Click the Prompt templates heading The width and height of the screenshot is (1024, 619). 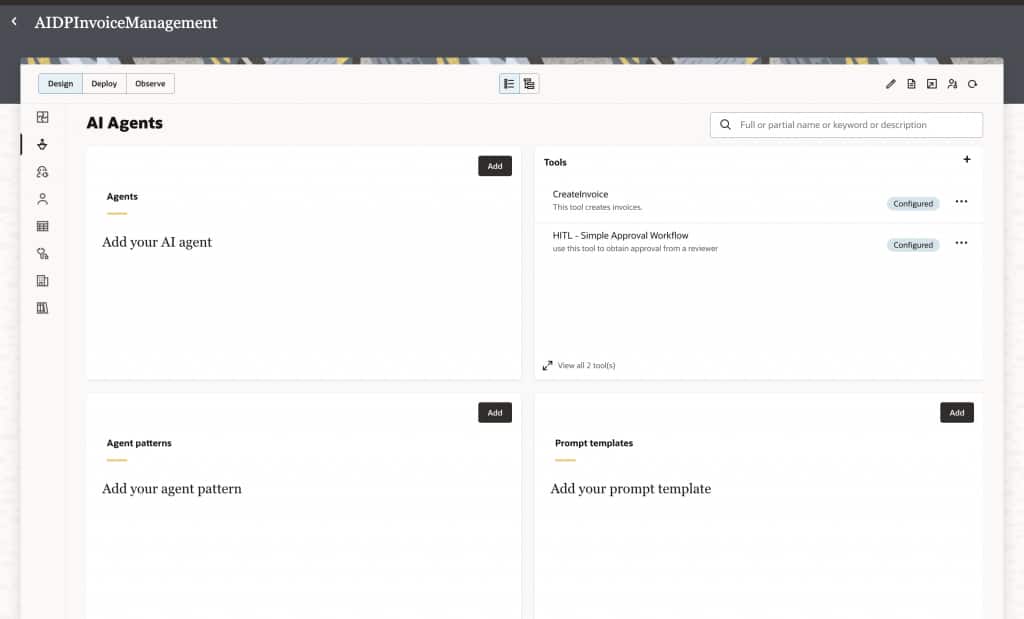594,443
